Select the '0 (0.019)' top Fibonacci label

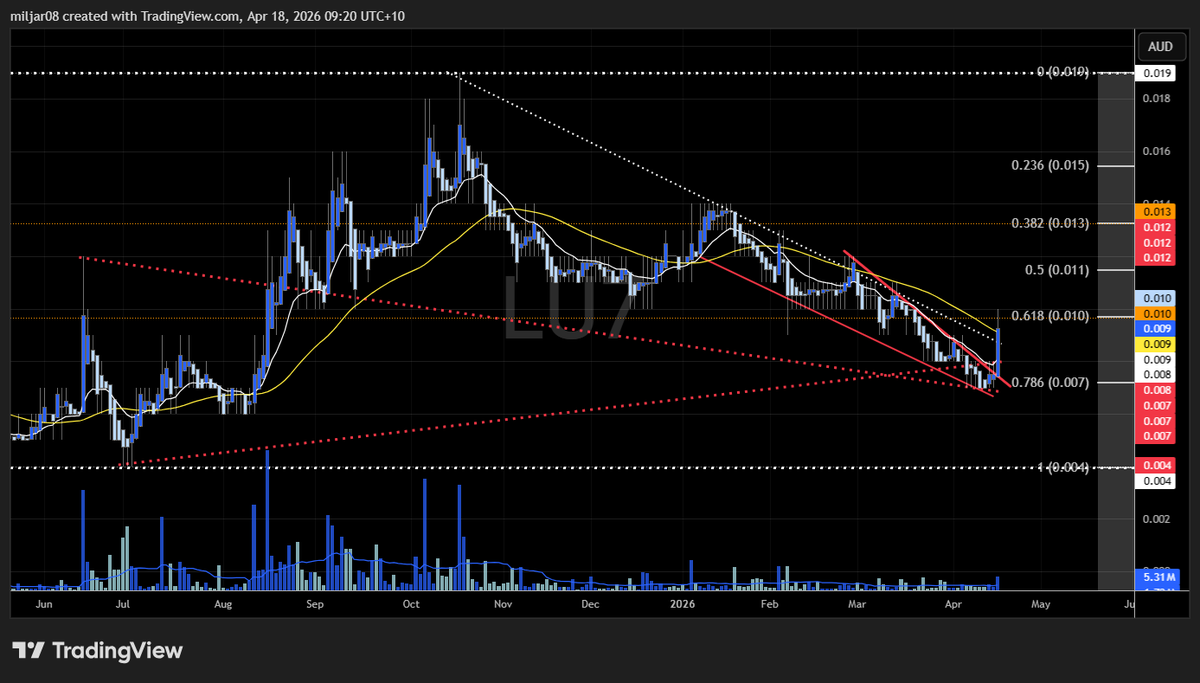tap(1063, 72)
